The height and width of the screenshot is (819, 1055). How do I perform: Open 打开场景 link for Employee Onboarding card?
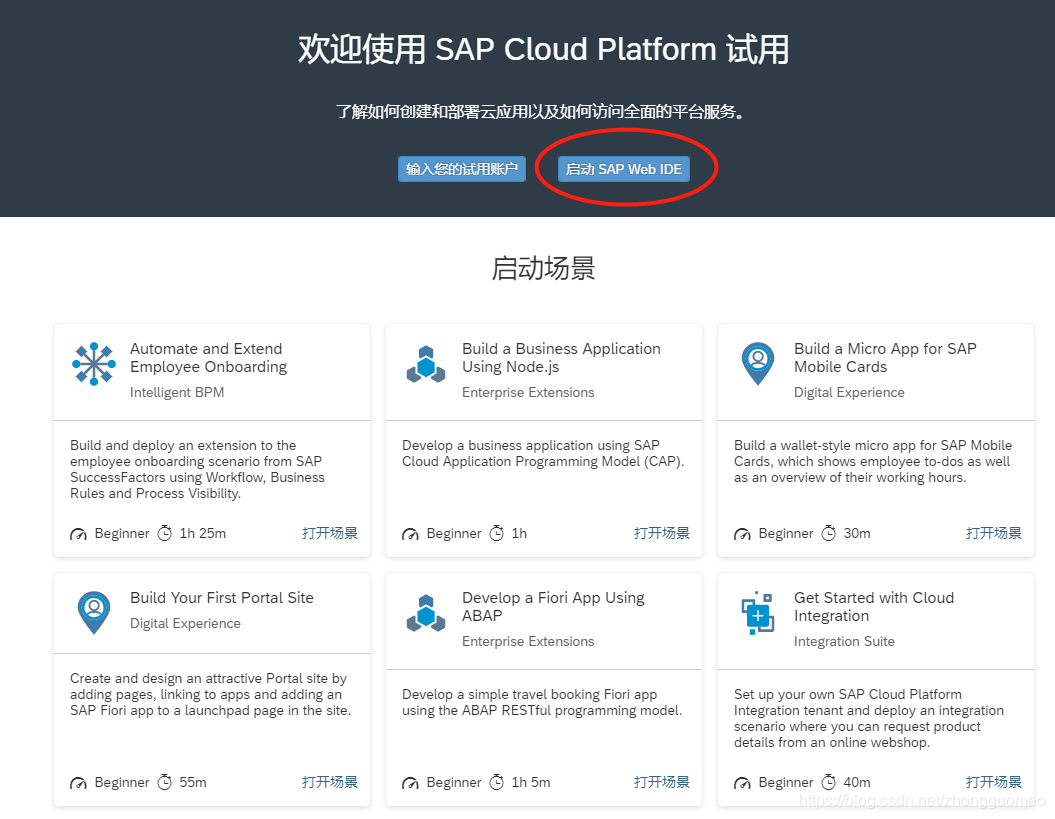coord(330,533)
